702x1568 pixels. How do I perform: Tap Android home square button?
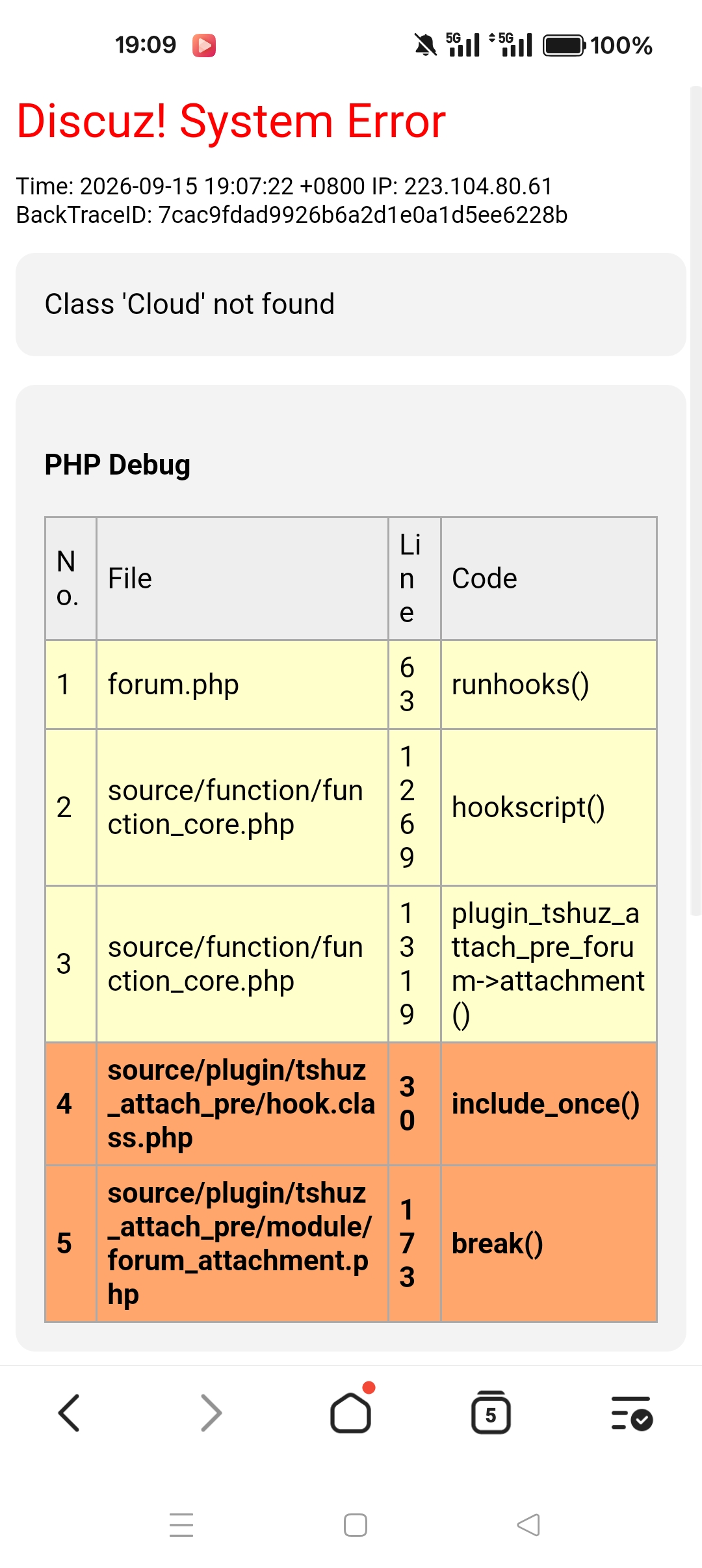356,1525
